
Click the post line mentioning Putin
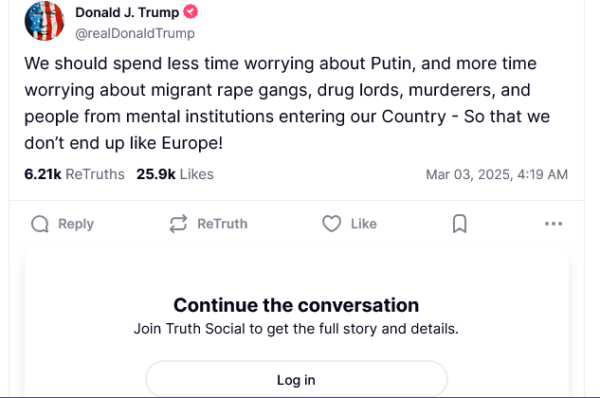coord(280,64)
